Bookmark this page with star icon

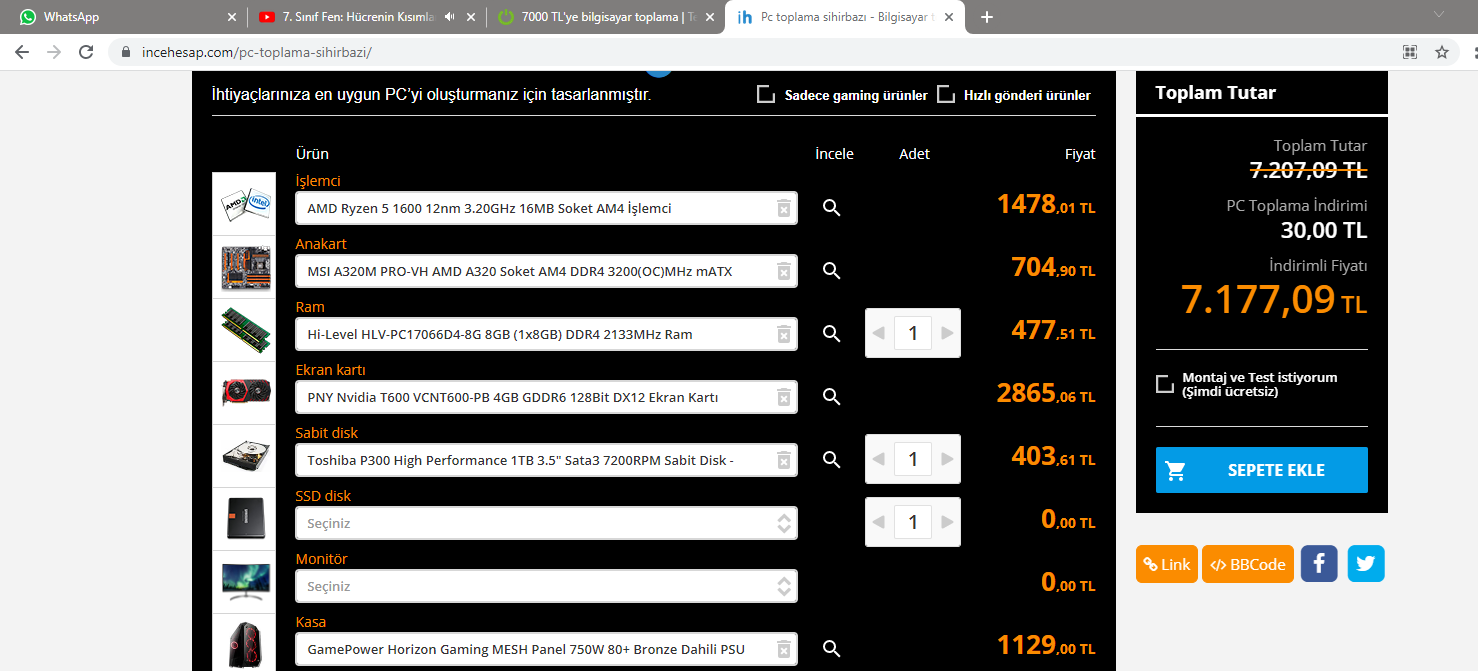pyautogui.click(x=1442, y=52)
